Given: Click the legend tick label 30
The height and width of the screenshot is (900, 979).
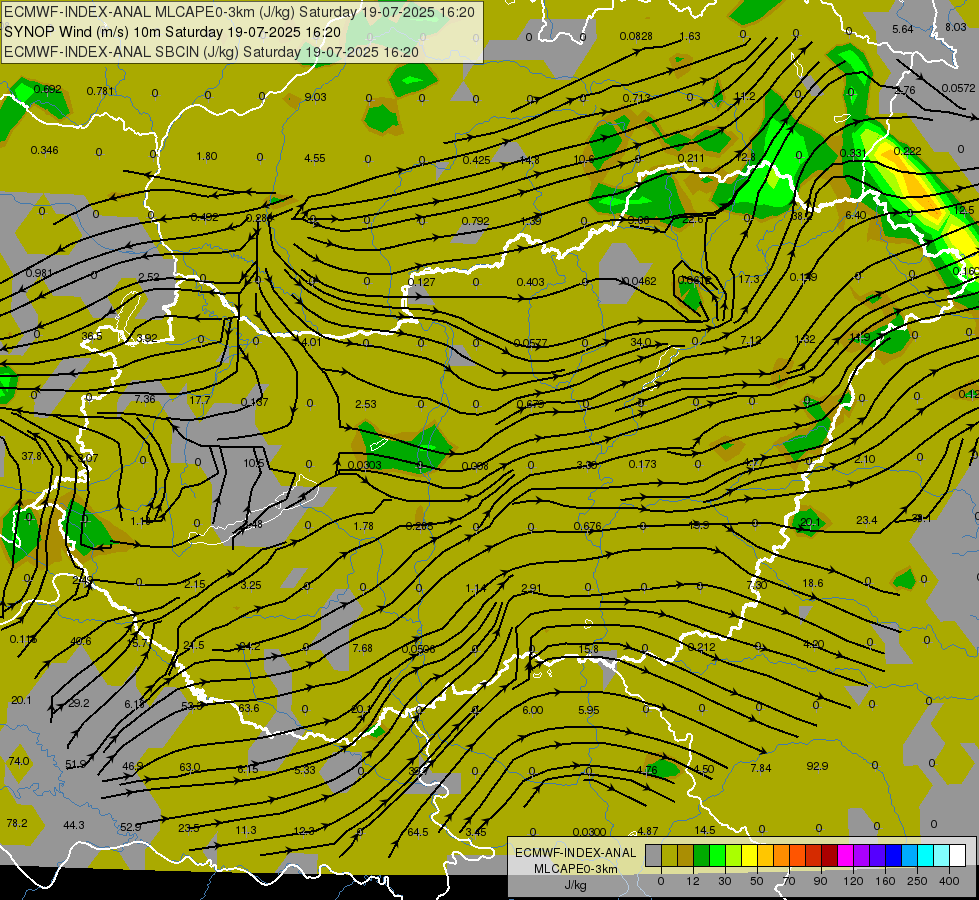Looking at the screenshot, I should [725, 881].
